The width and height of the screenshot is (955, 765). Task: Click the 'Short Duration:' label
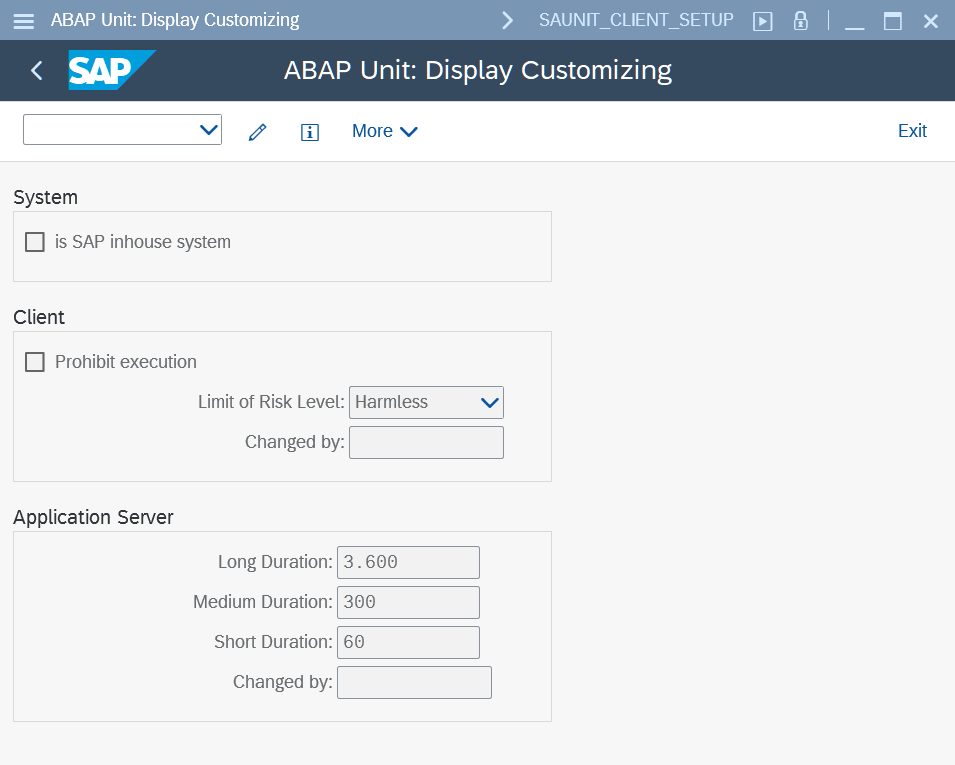pos(273,642)
